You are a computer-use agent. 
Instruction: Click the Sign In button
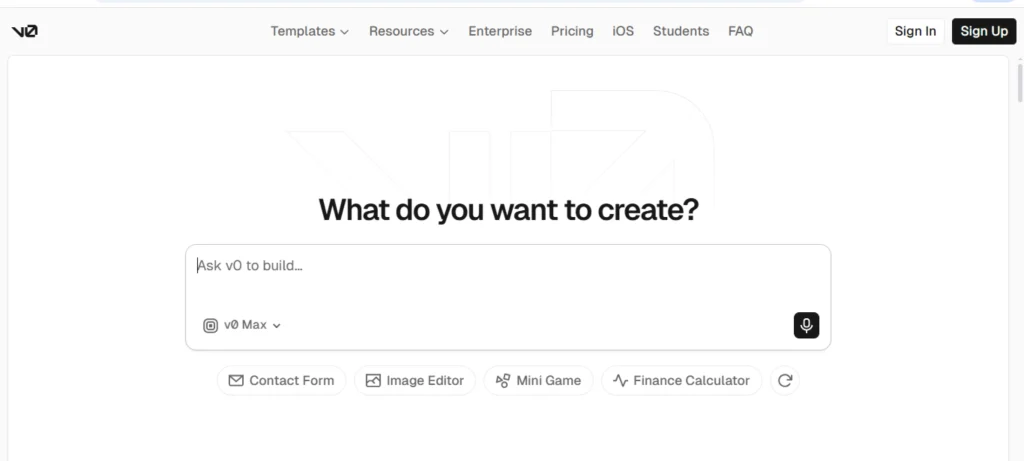click(x=915, y=31)
